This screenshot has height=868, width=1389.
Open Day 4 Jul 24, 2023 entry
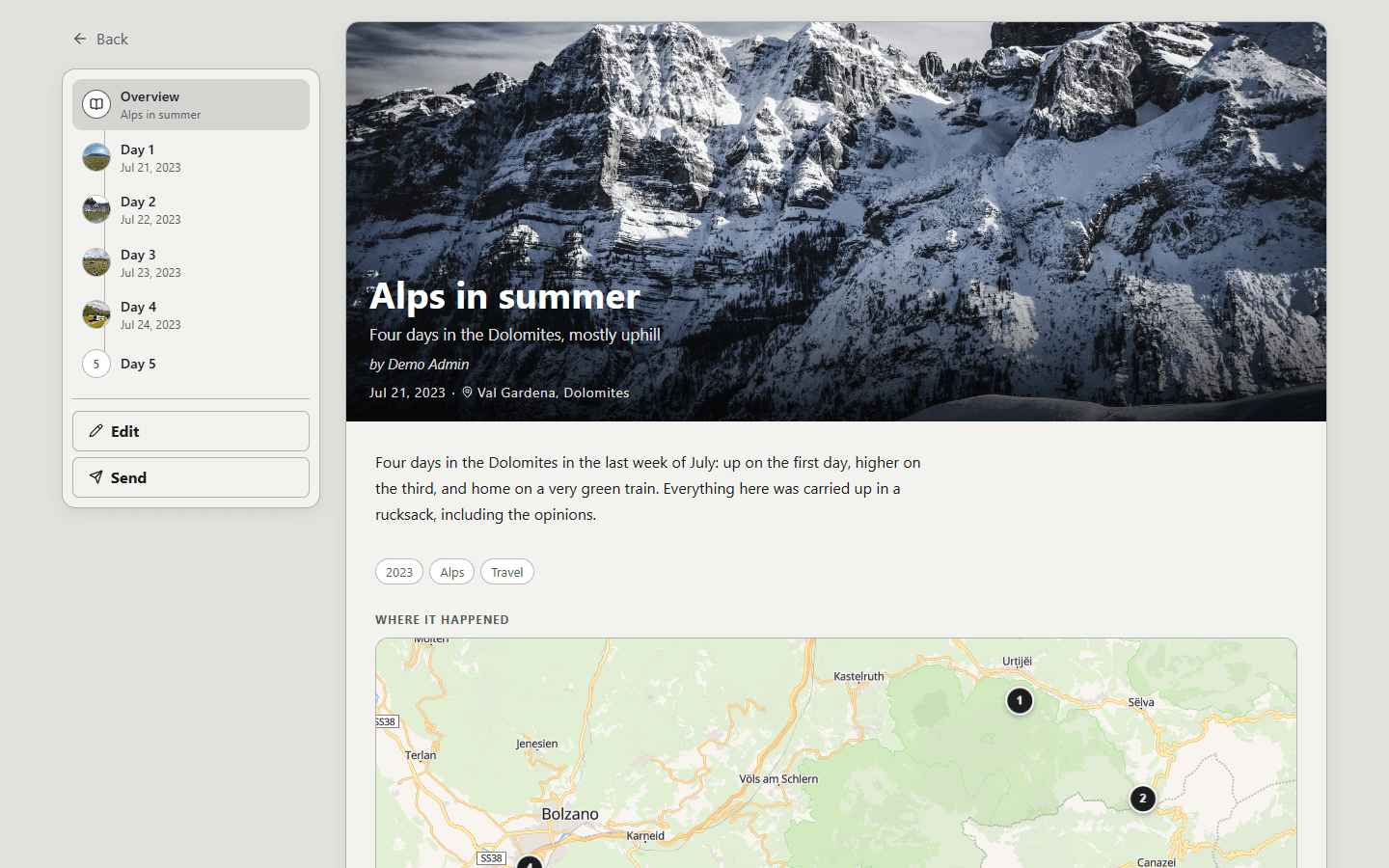click(191, 314)
